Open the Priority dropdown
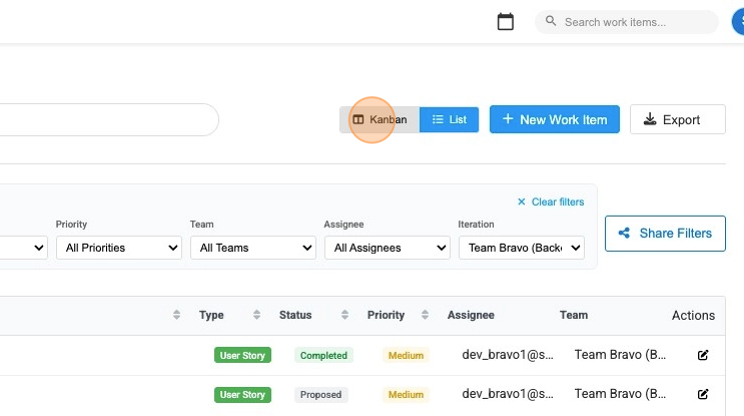 coord(118,248)
